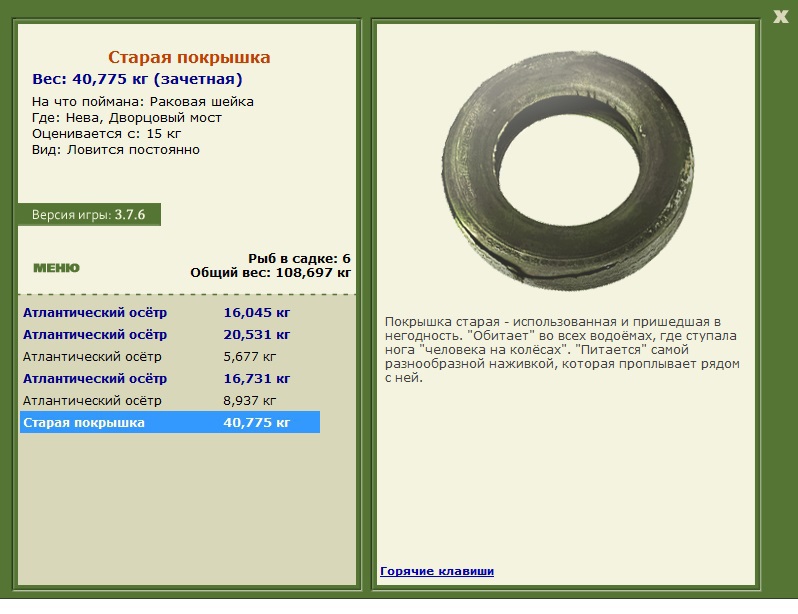Click the Рыб в садке: 6 text
The image size is (798, 614).
[x=299, y=259]
